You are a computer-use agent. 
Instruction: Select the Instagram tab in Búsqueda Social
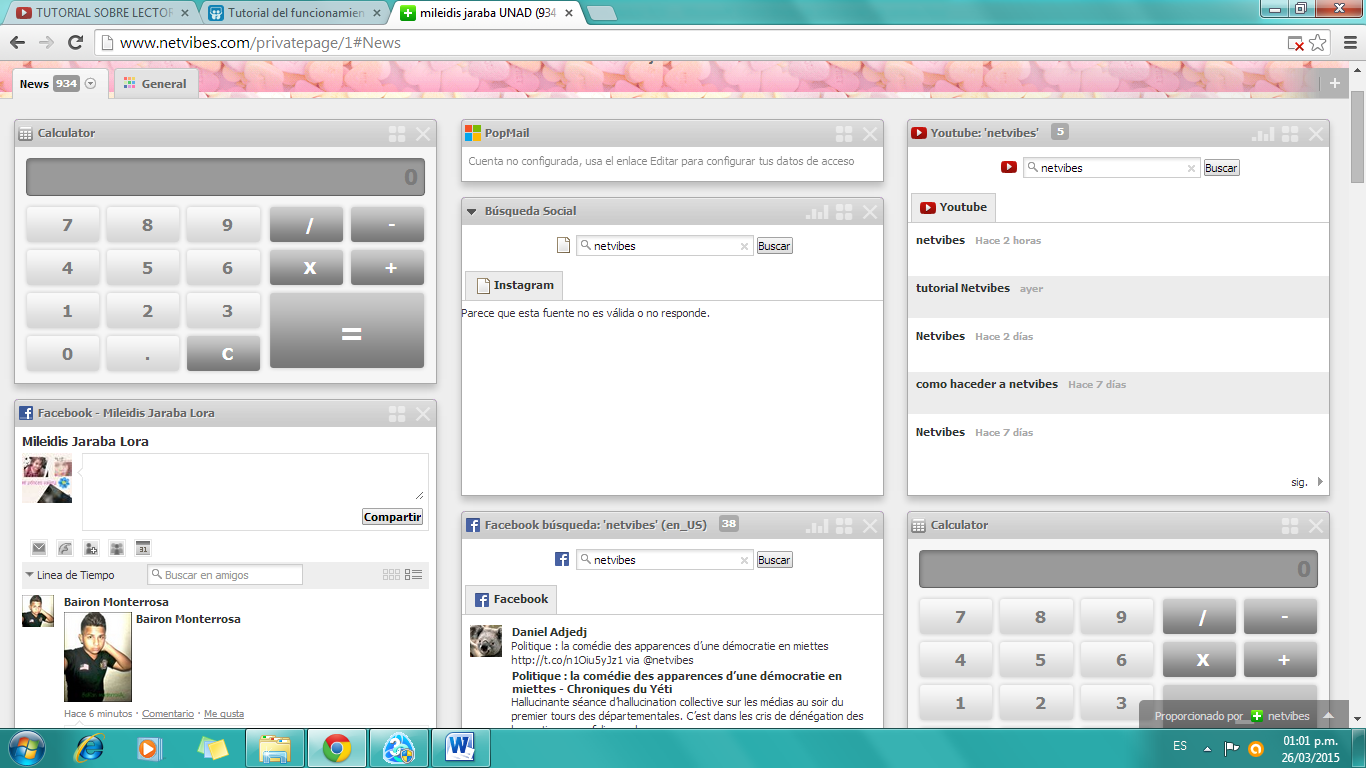[514, 286]
